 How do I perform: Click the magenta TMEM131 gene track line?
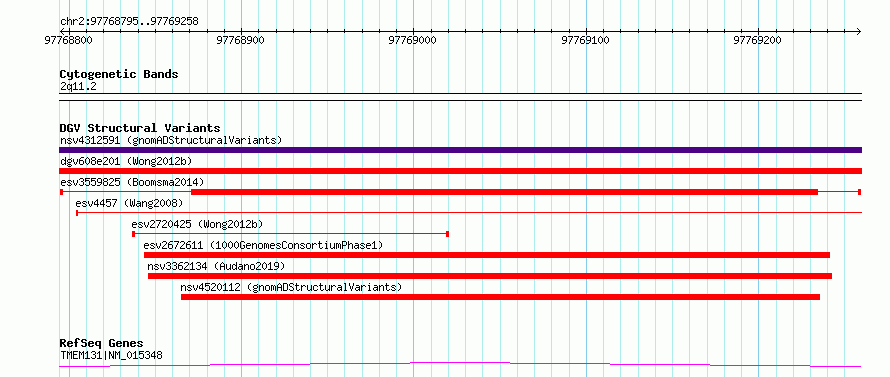point(460,365)
